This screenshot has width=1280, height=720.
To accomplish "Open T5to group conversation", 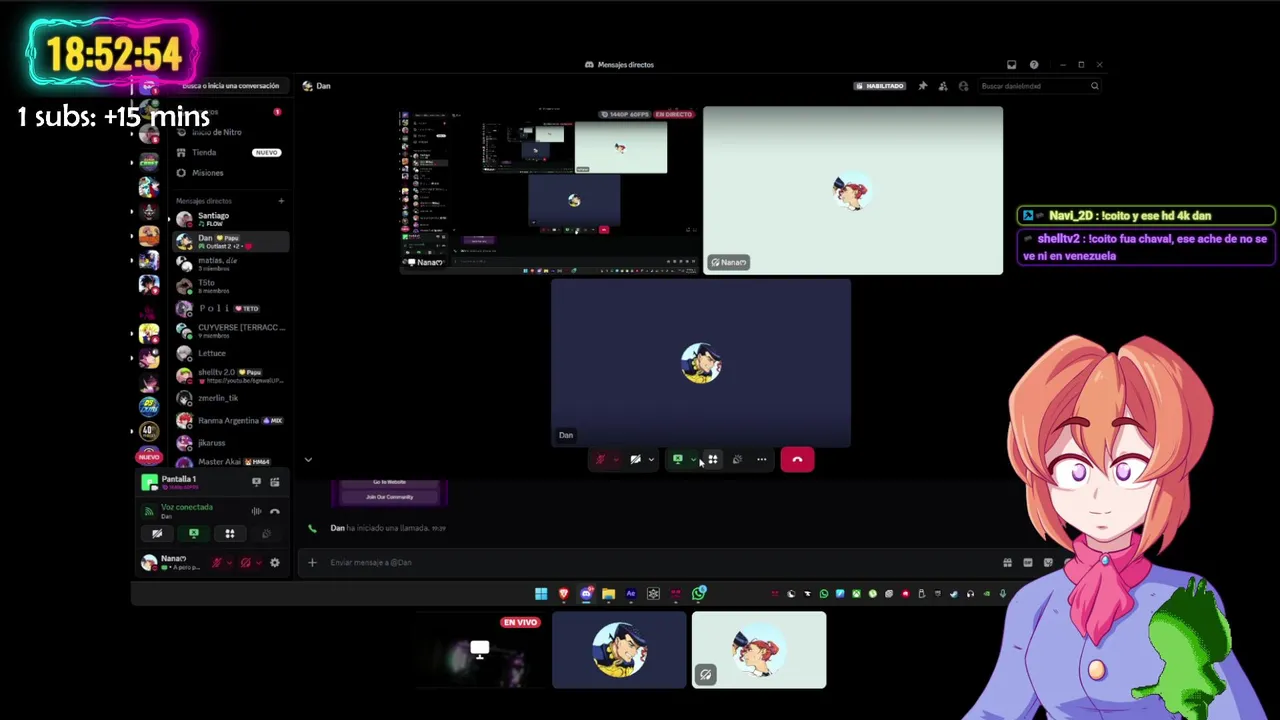I will click(x=231, y=286).
